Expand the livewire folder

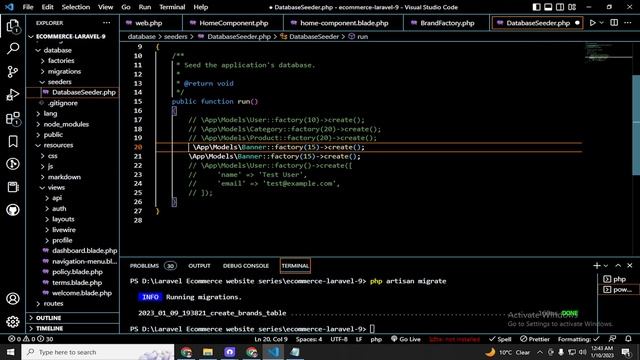click(64, 230)
